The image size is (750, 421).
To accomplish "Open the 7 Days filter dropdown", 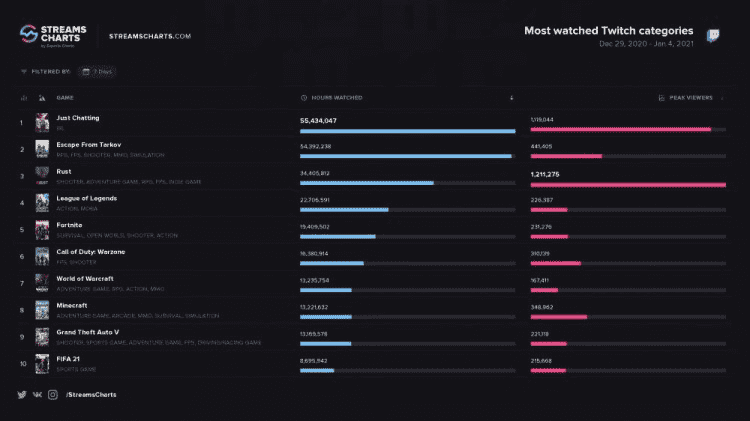I will coord(98,72).
